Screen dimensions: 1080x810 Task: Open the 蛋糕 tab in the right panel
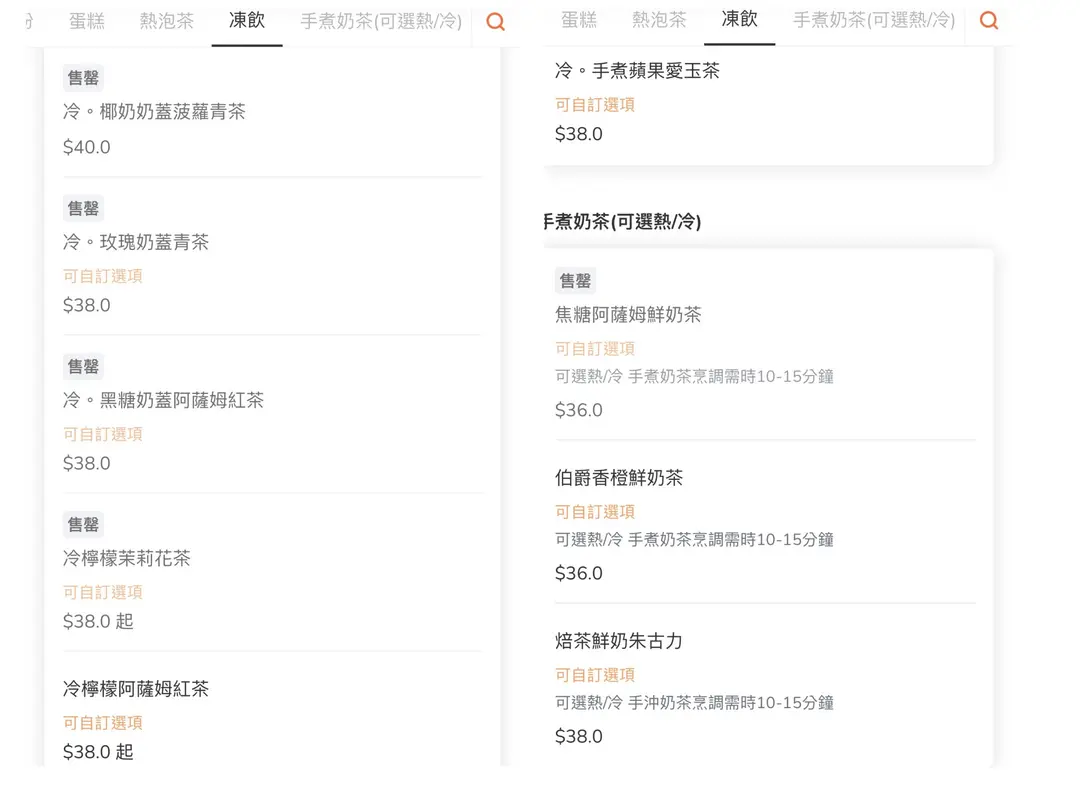pos(579,20)
